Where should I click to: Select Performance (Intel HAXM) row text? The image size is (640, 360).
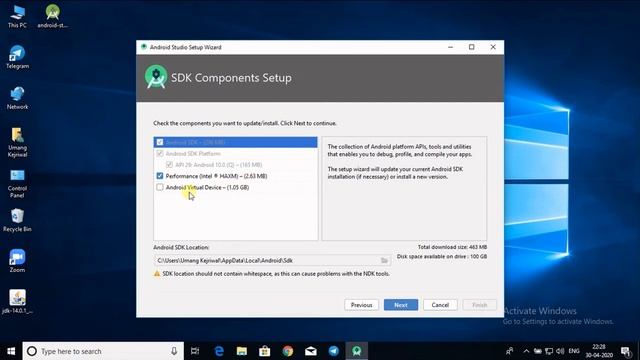216,176
